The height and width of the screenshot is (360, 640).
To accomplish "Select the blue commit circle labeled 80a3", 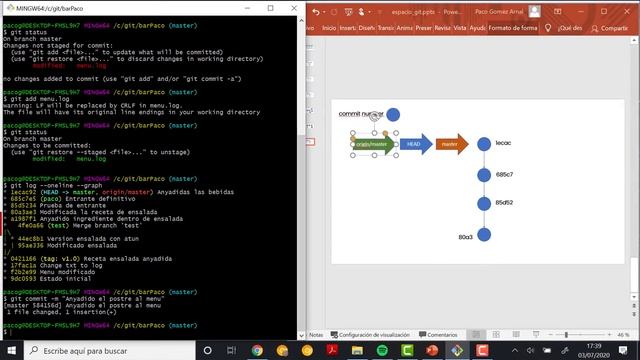I will click(x=484, y=235).
